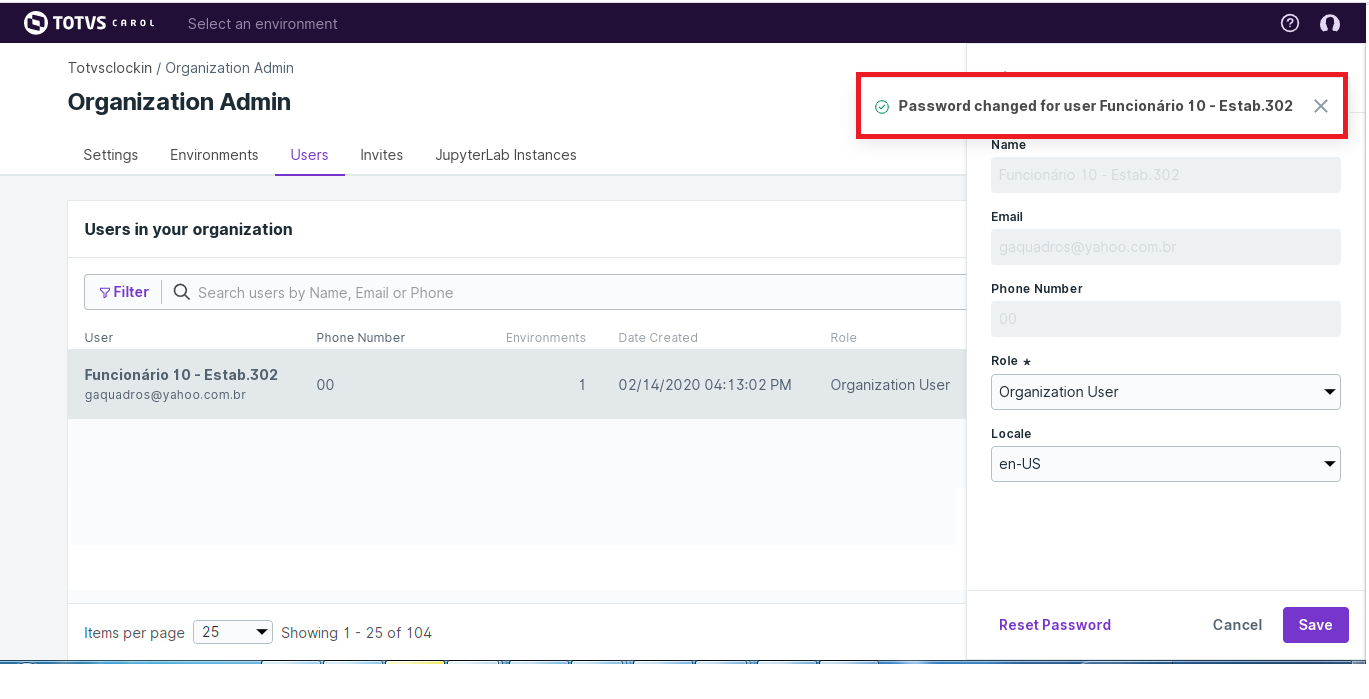Viewport: 1369px width, 699px height.
Task: Select the JupyterLab Instances tab
Action: tap(506, 155)
